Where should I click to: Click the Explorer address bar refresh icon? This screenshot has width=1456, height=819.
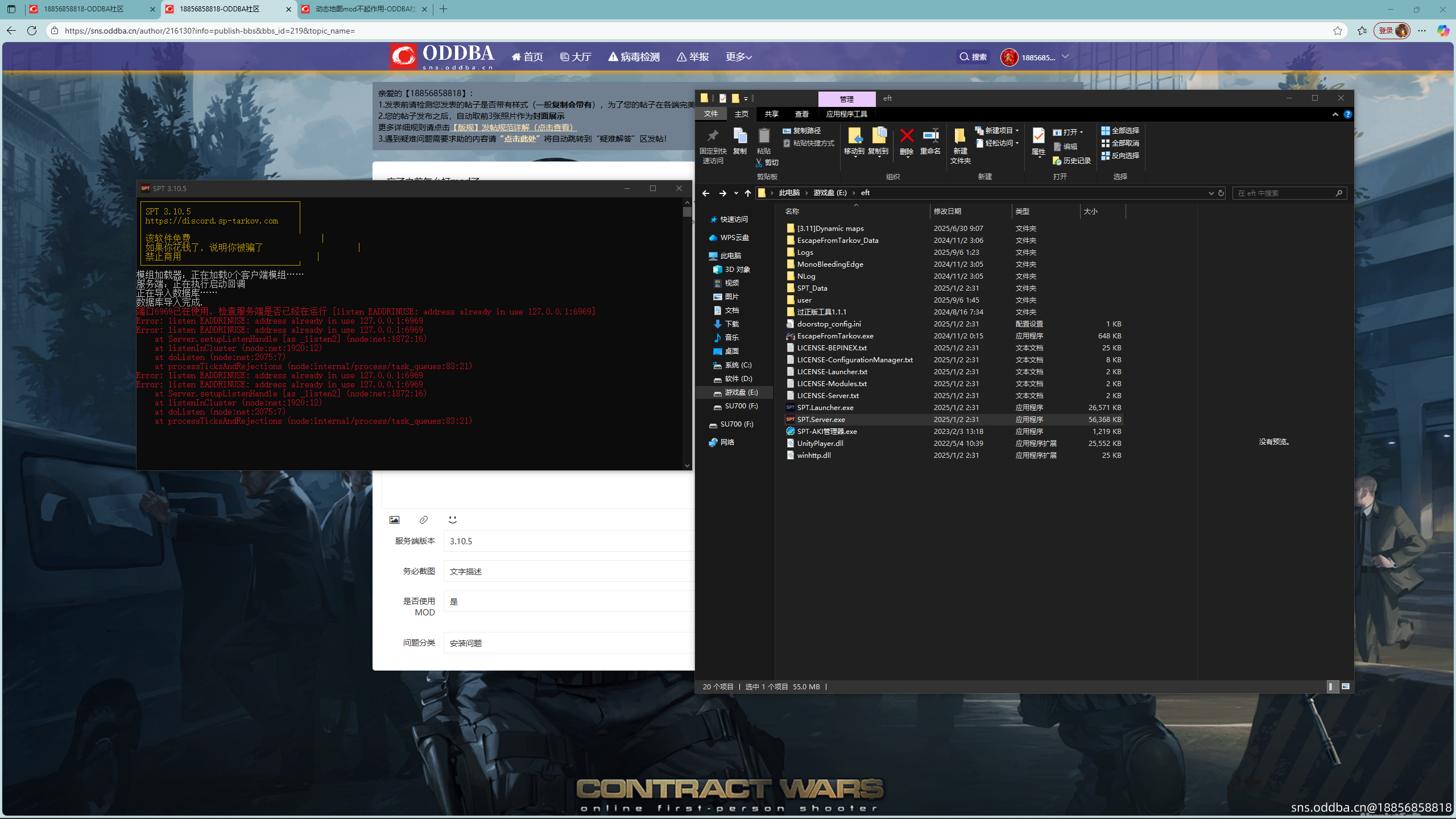pyautogui.click(x=1221, y=193)
